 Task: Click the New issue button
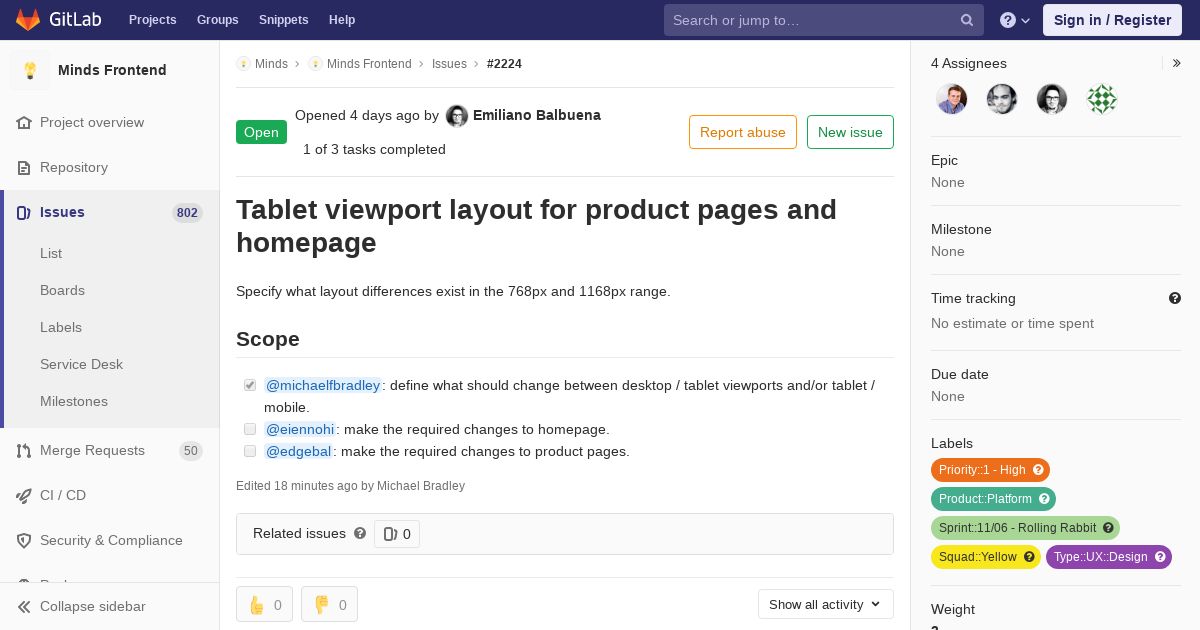point(850,132)
